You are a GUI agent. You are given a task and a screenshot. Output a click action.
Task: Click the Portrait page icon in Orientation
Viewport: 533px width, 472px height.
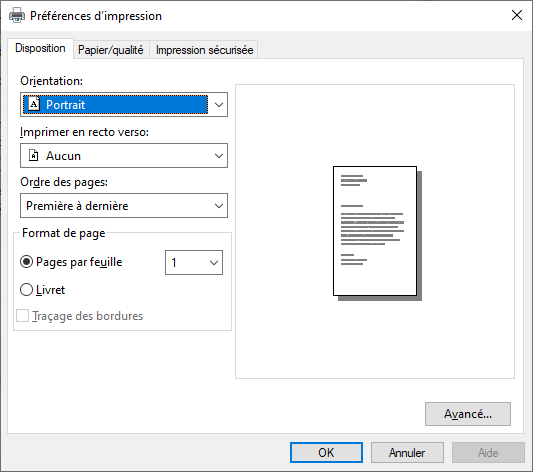click(34, 104)
